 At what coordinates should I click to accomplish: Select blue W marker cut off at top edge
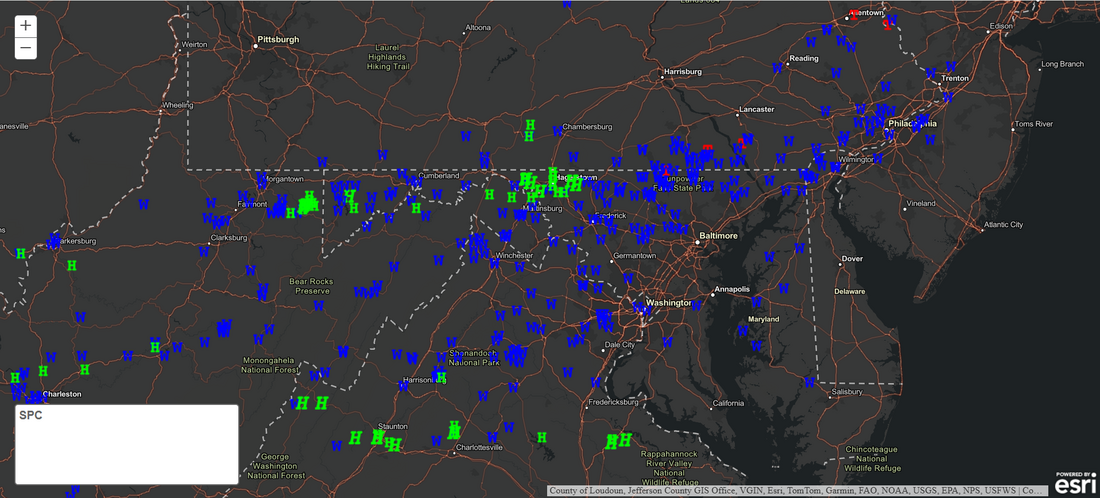pyautogui.click(x=567, y=3)
